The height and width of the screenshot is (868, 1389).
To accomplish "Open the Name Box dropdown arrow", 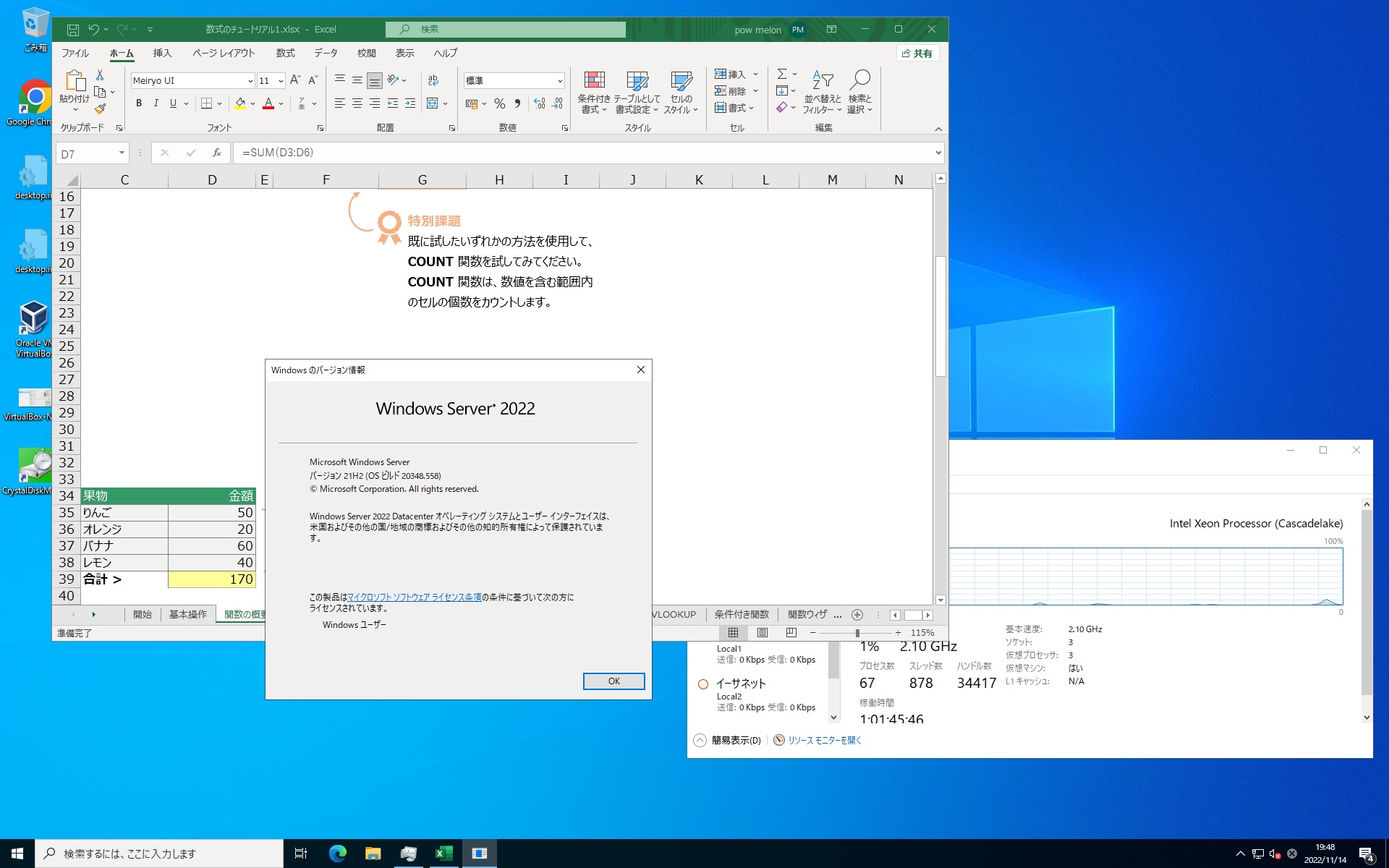I will click(122, 153).
